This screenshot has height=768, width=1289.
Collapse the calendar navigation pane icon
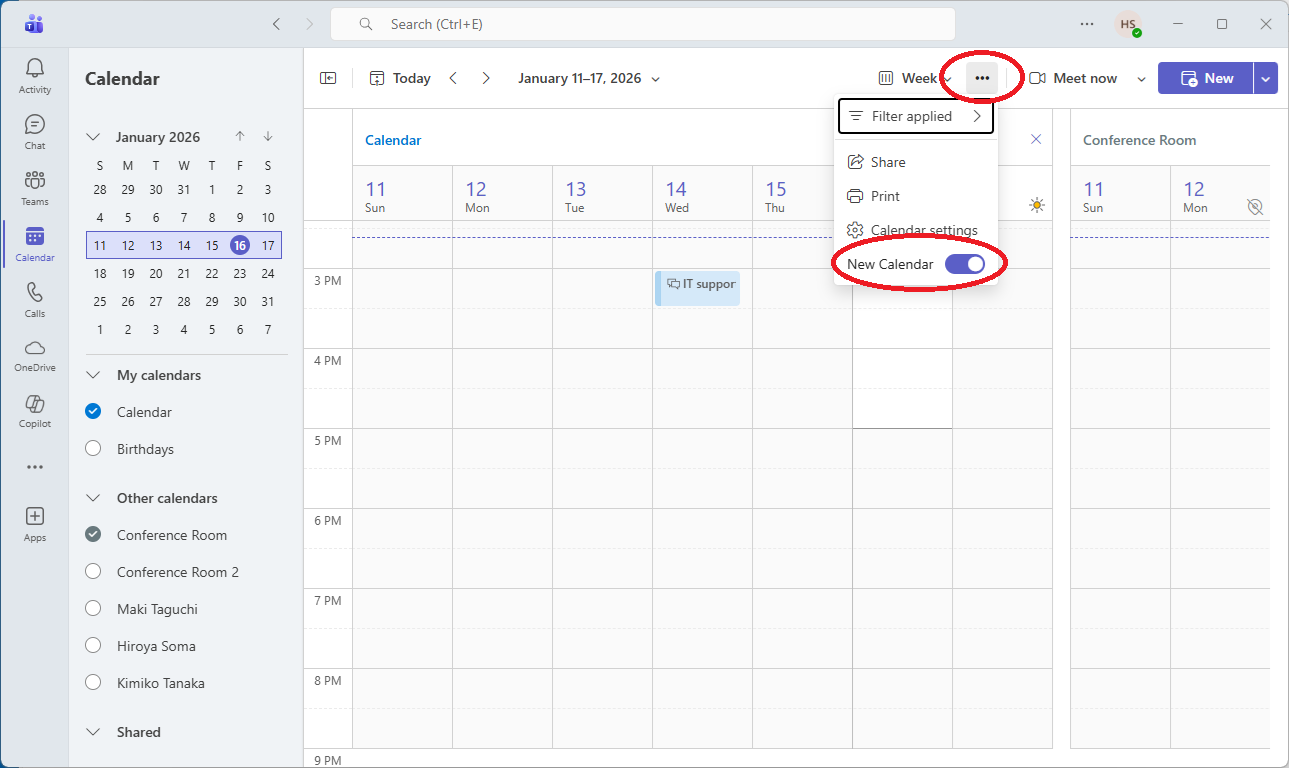[x=328, y=78]
